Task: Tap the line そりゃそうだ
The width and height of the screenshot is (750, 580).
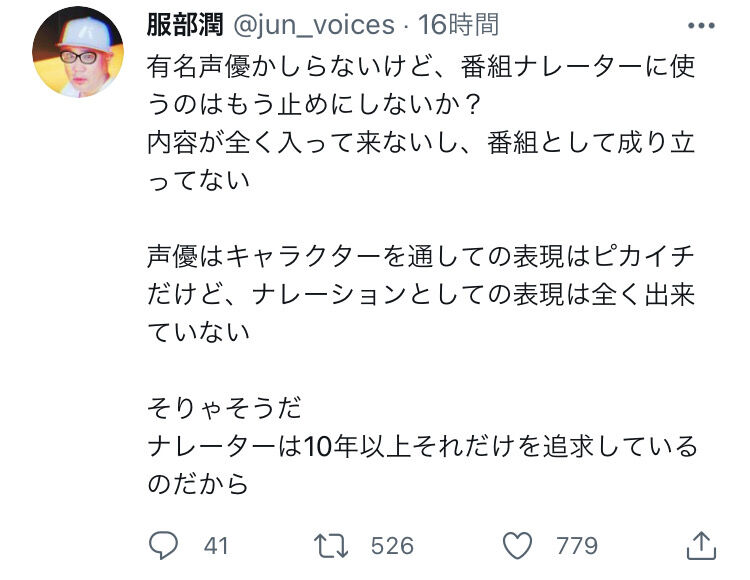Action: point(224,408)
